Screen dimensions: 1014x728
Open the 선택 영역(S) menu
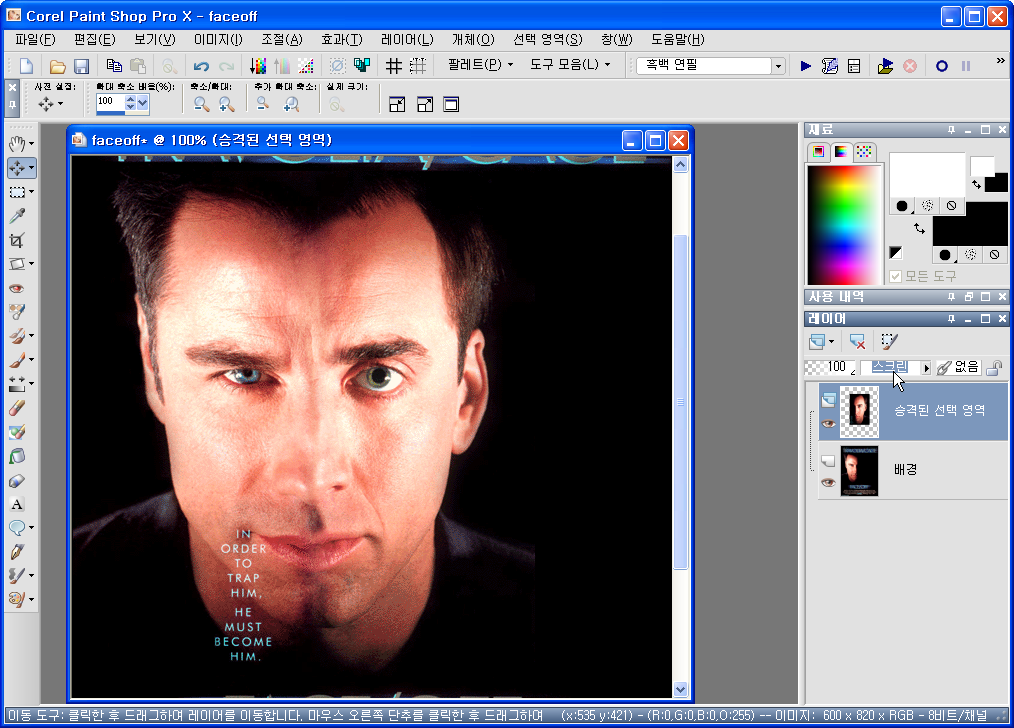(547, 39)
